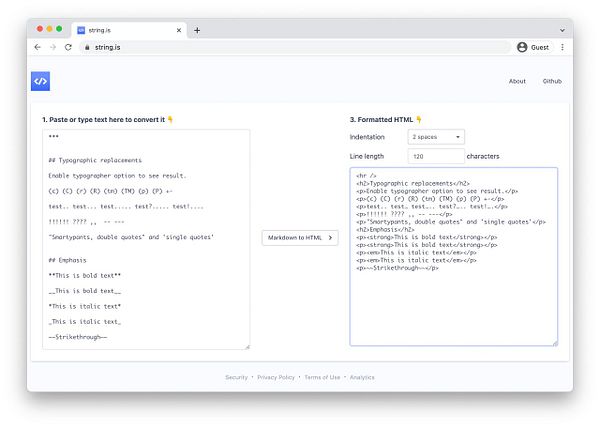
Task: Click the string.is tab favicon
Action: [x=81, y=30]
